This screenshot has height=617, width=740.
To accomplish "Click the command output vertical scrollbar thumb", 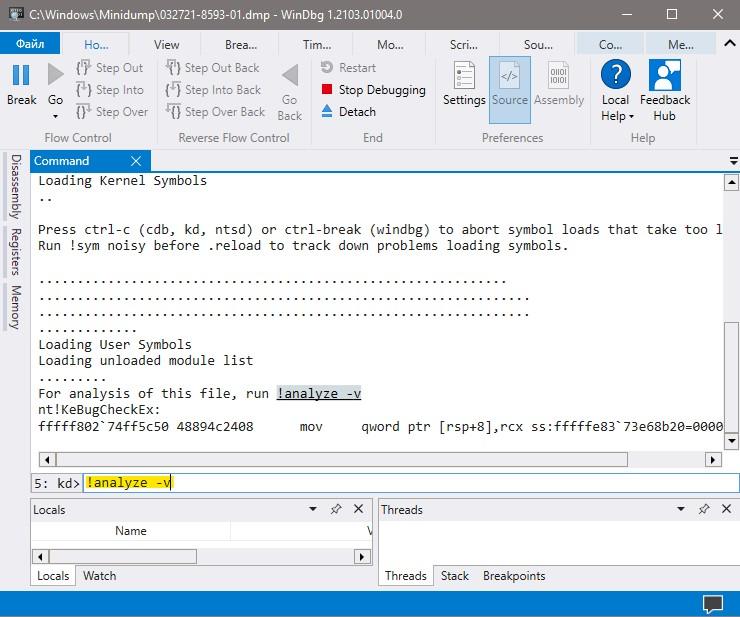I will (x=731, y=377).
